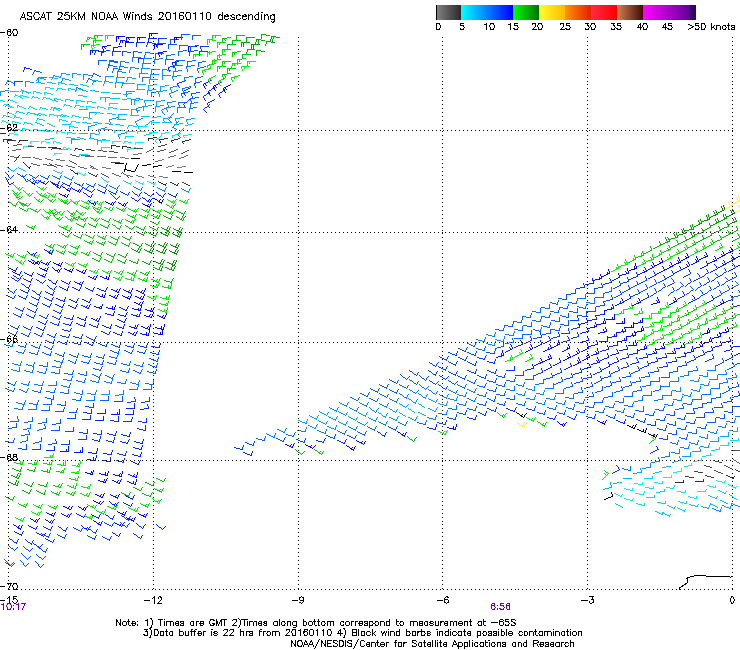Click the coastline outline near 0 longitude
The width and height of the screenshot is (740, 650).
point(706,582)
